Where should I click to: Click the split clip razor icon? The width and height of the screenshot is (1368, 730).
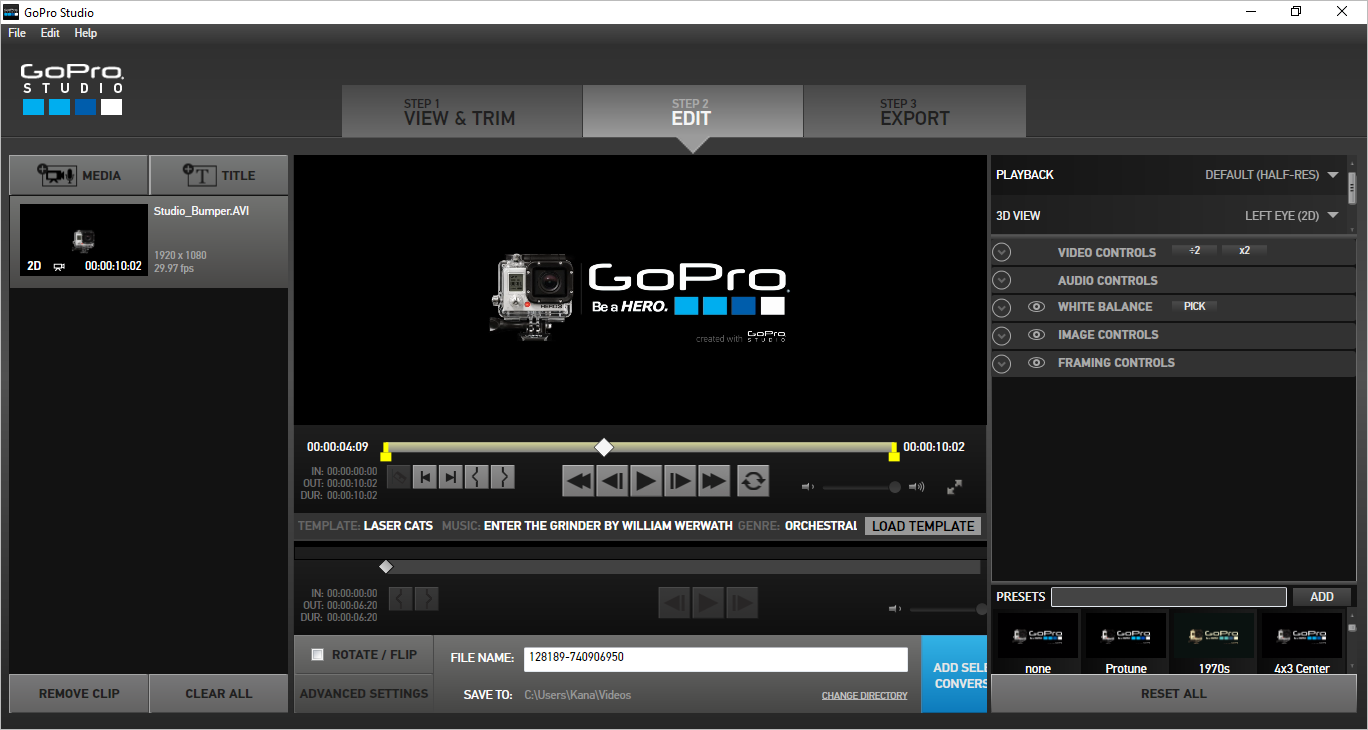tap(399, 477)
